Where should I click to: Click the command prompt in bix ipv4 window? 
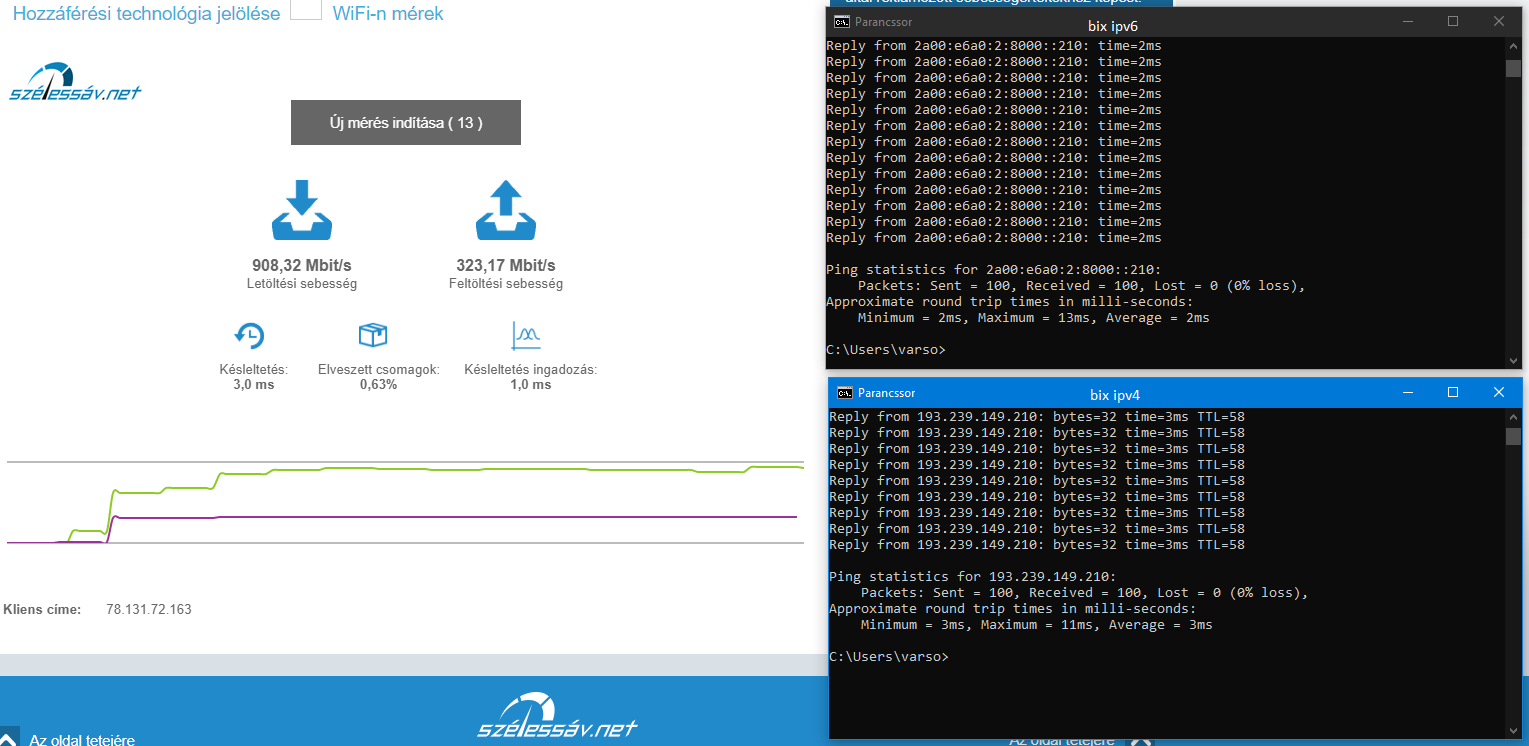(x=888, y=657)
